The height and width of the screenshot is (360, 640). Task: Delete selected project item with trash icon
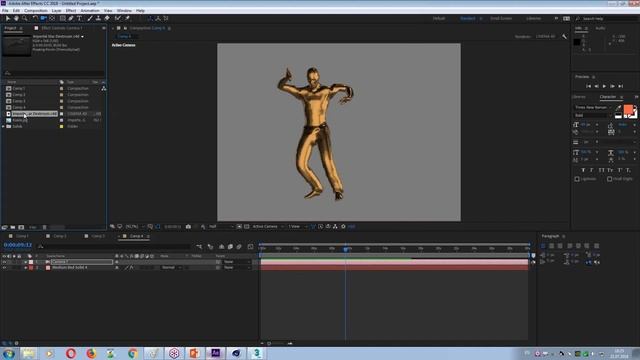(44, 227)
